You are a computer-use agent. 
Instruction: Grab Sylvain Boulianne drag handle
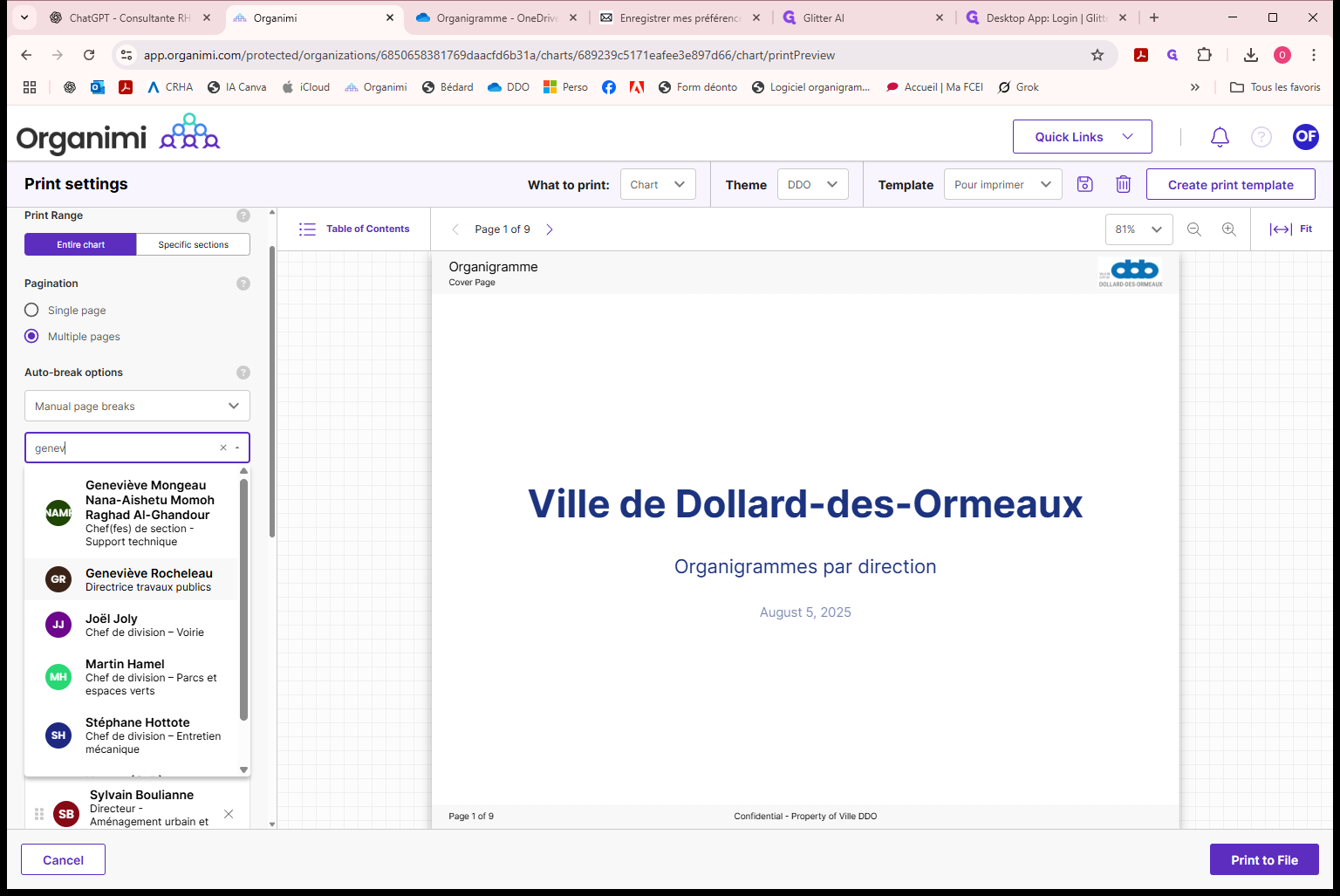tap(39, 814)
